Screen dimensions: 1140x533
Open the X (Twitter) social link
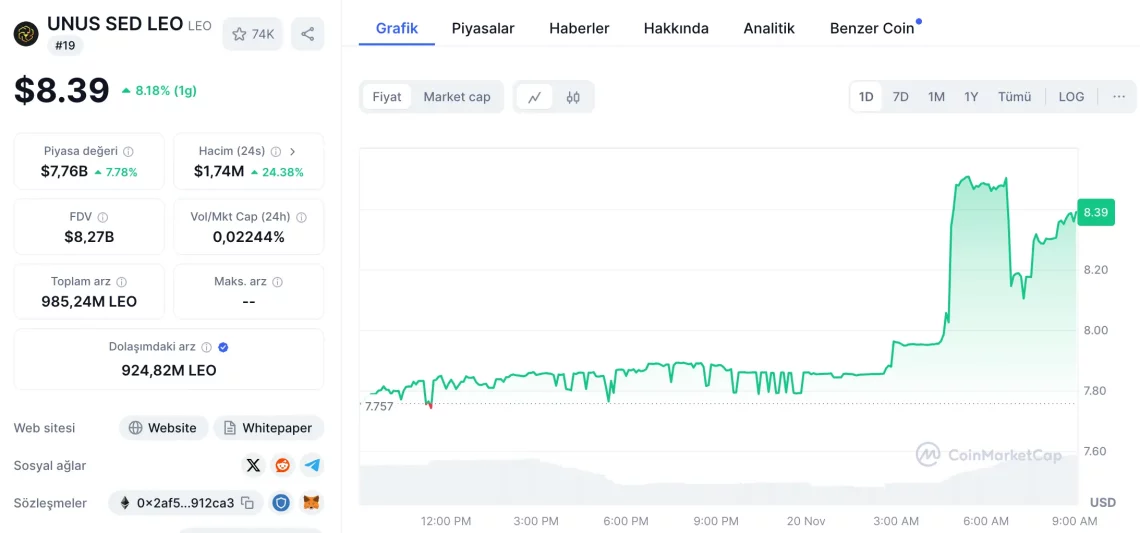pos(253,465)
